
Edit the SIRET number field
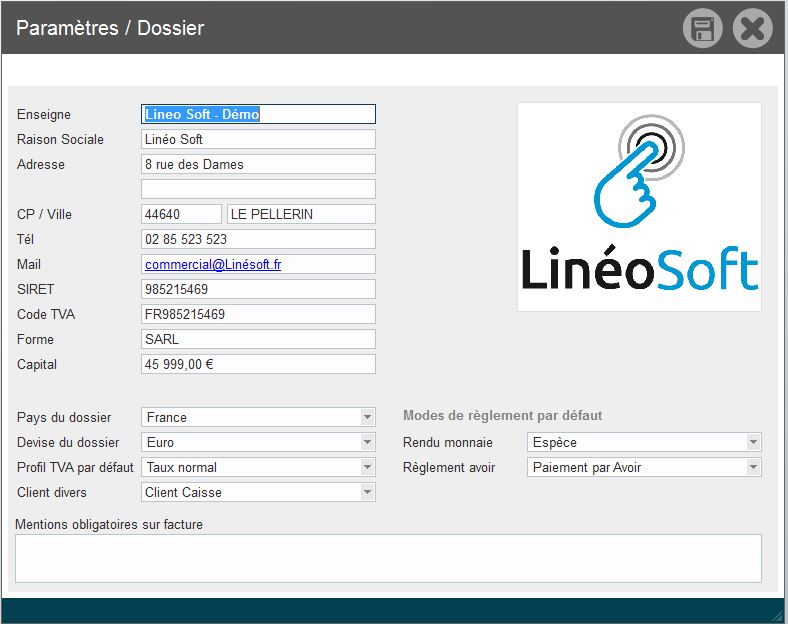(258, 289)
